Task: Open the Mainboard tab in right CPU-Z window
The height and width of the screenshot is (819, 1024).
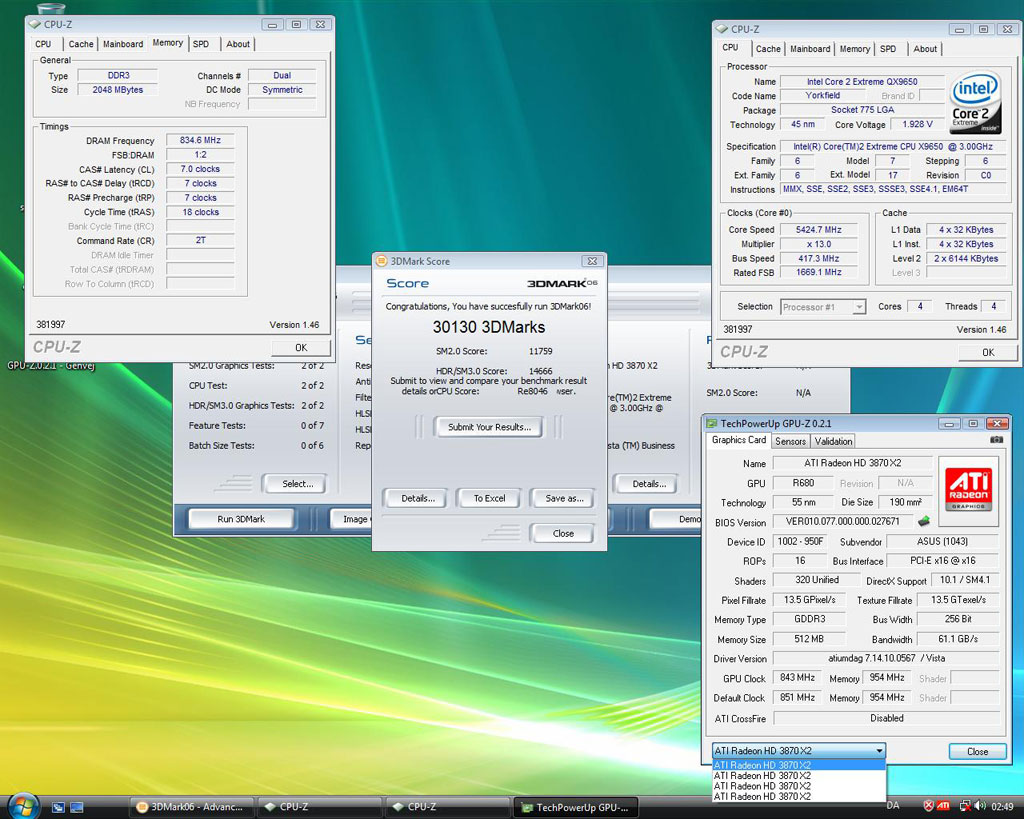Action: (x=810, y=48)
